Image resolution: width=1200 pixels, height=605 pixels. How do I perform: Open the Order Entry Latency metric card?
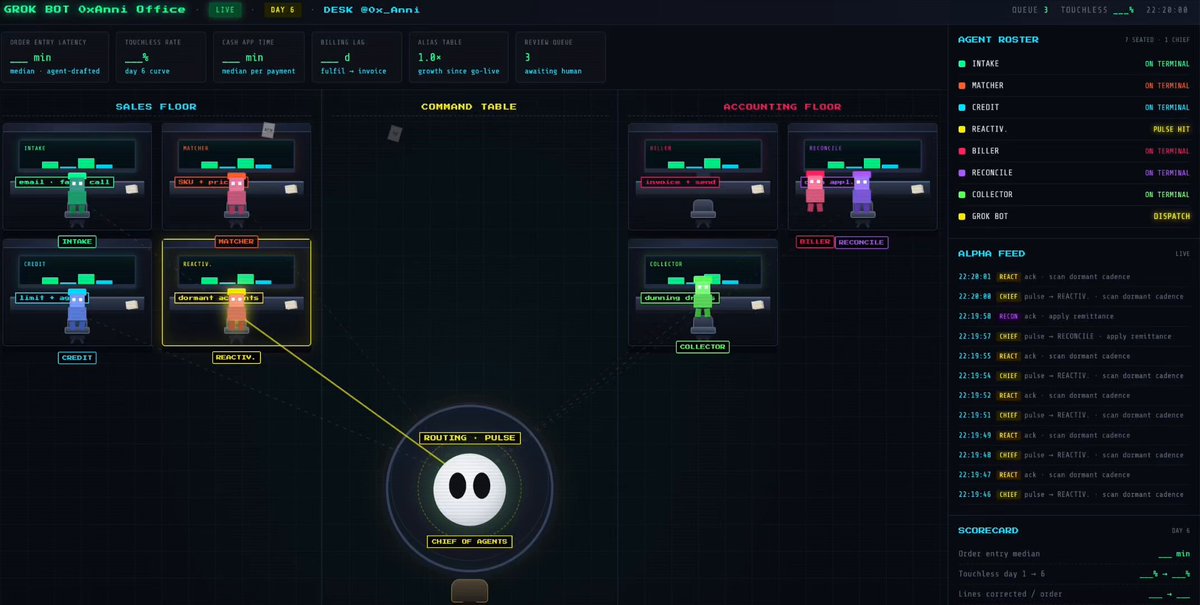click(55, 57)
